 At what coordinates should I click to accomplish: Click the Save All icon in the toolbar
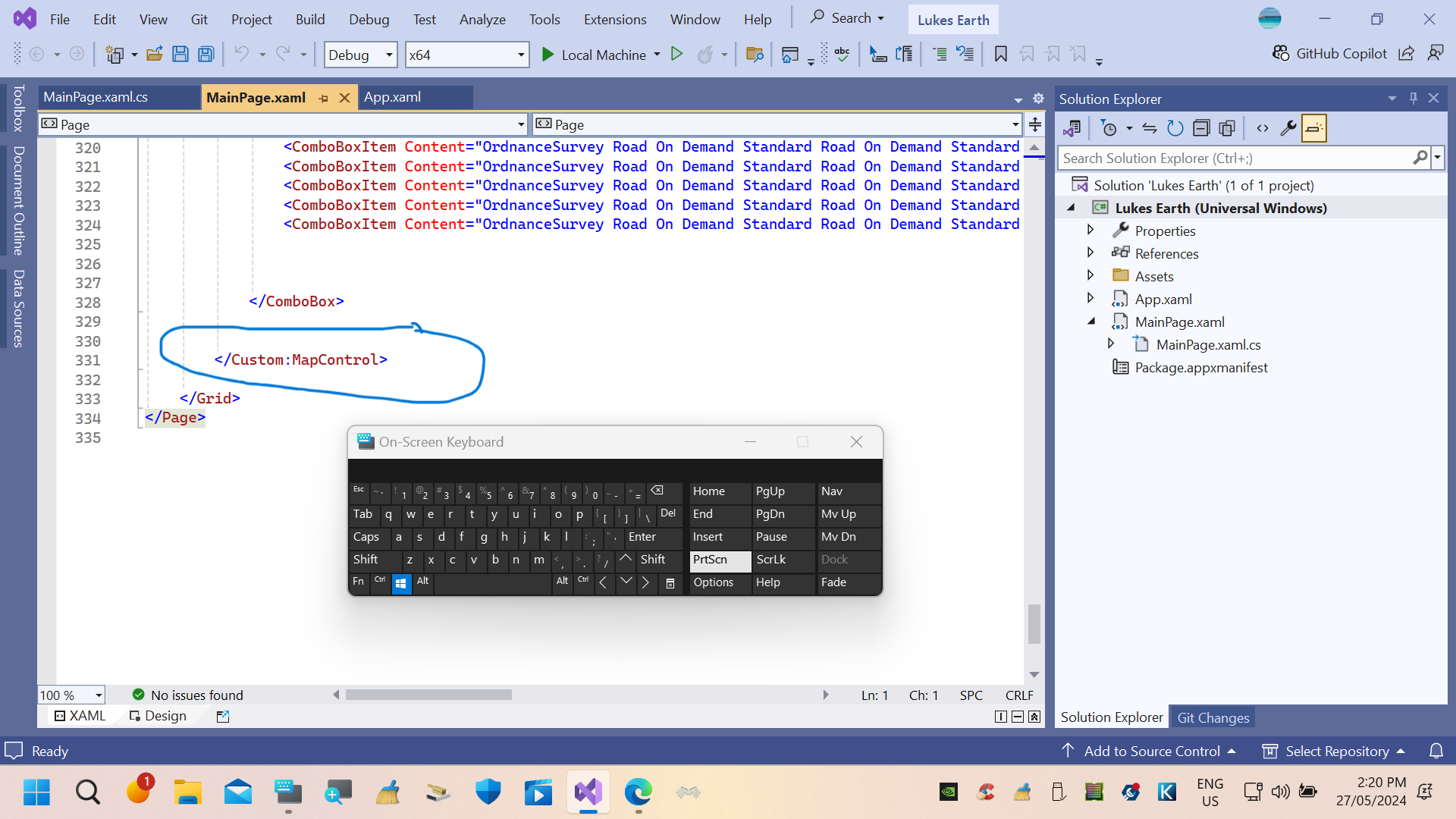click(206, 55)
